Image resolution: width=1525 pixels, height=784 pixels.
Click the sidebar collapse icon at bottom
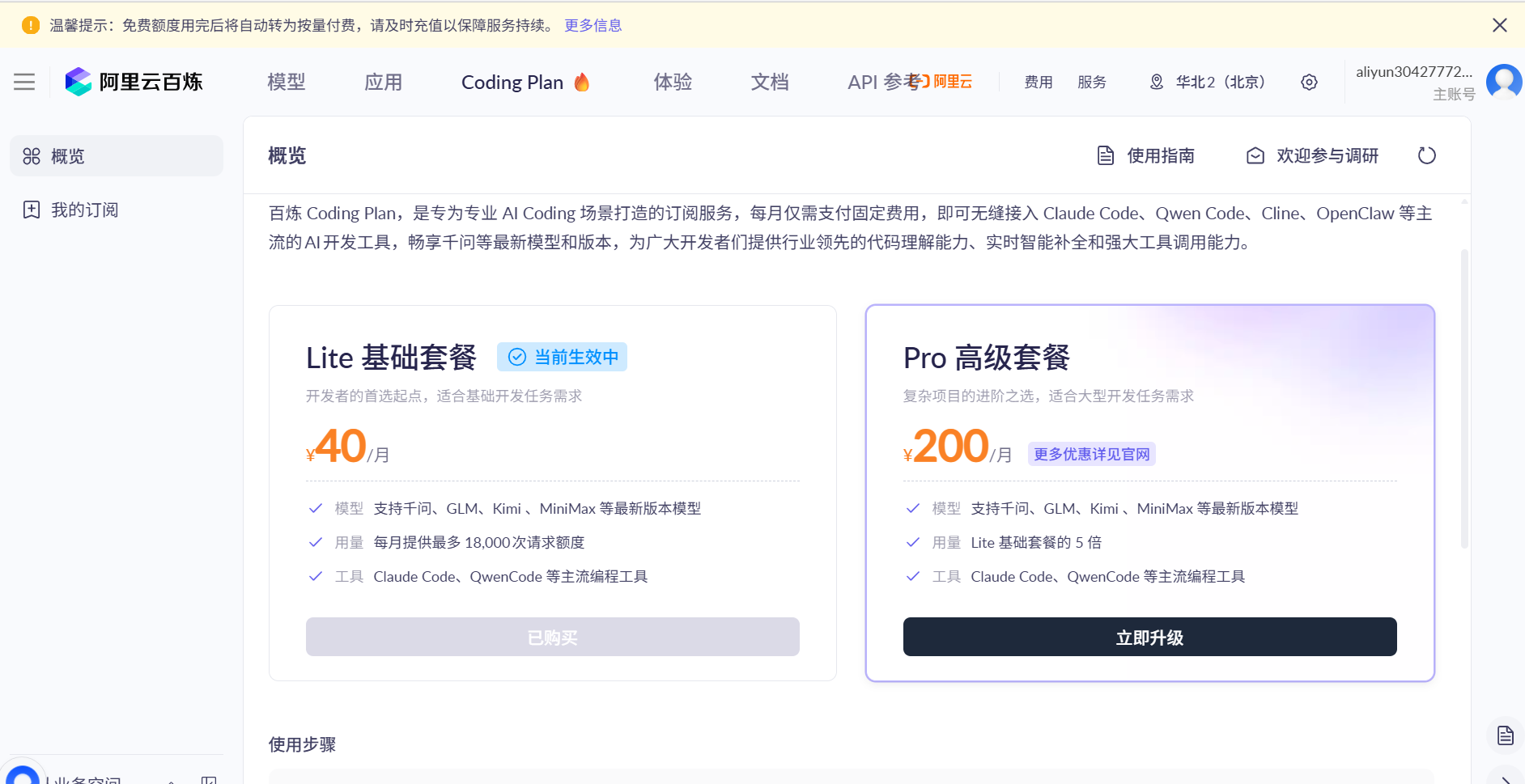pos(209,780)
